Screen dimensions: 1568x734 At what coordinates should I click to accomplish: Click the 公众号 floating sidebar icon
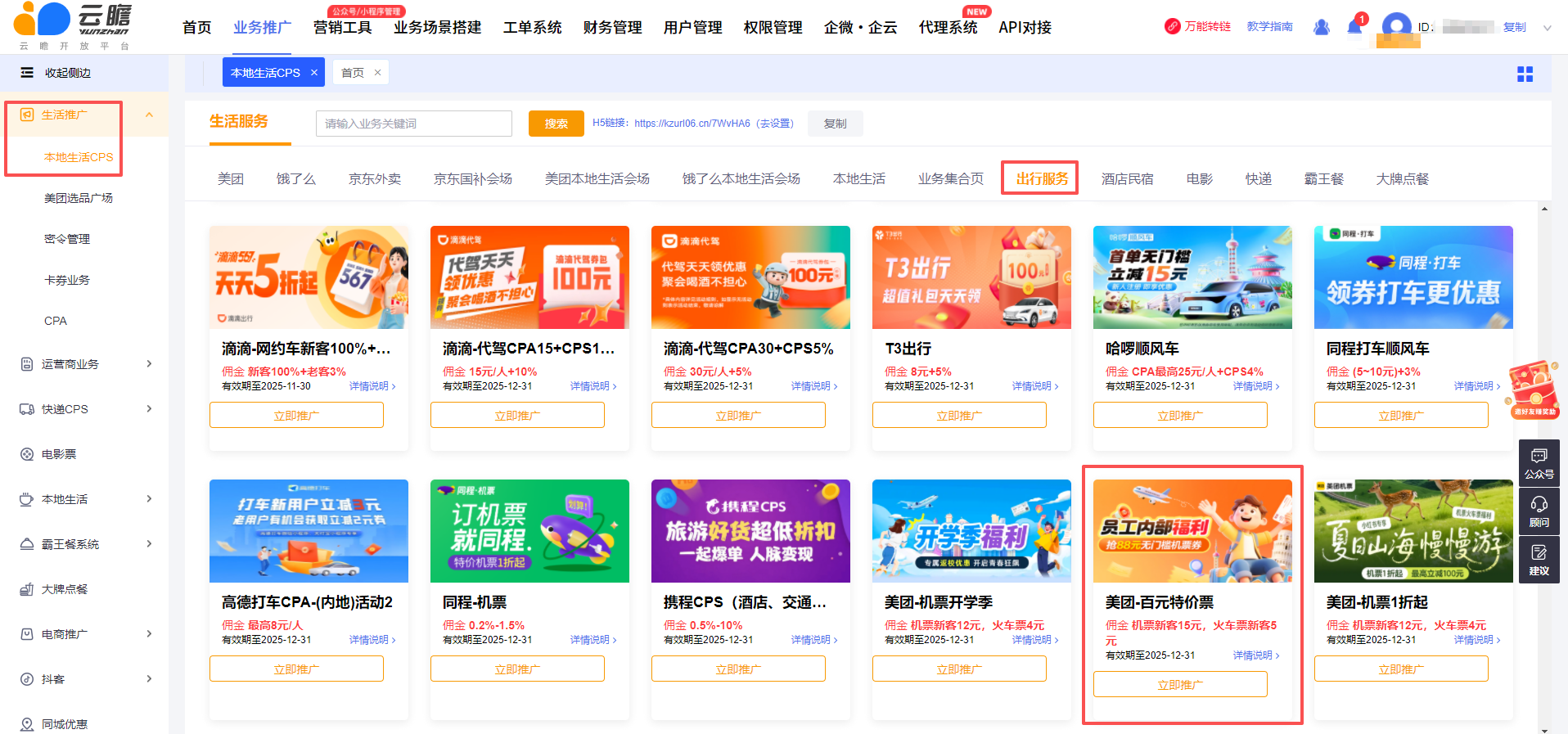pyautogui.click(x=1539, y=463)
